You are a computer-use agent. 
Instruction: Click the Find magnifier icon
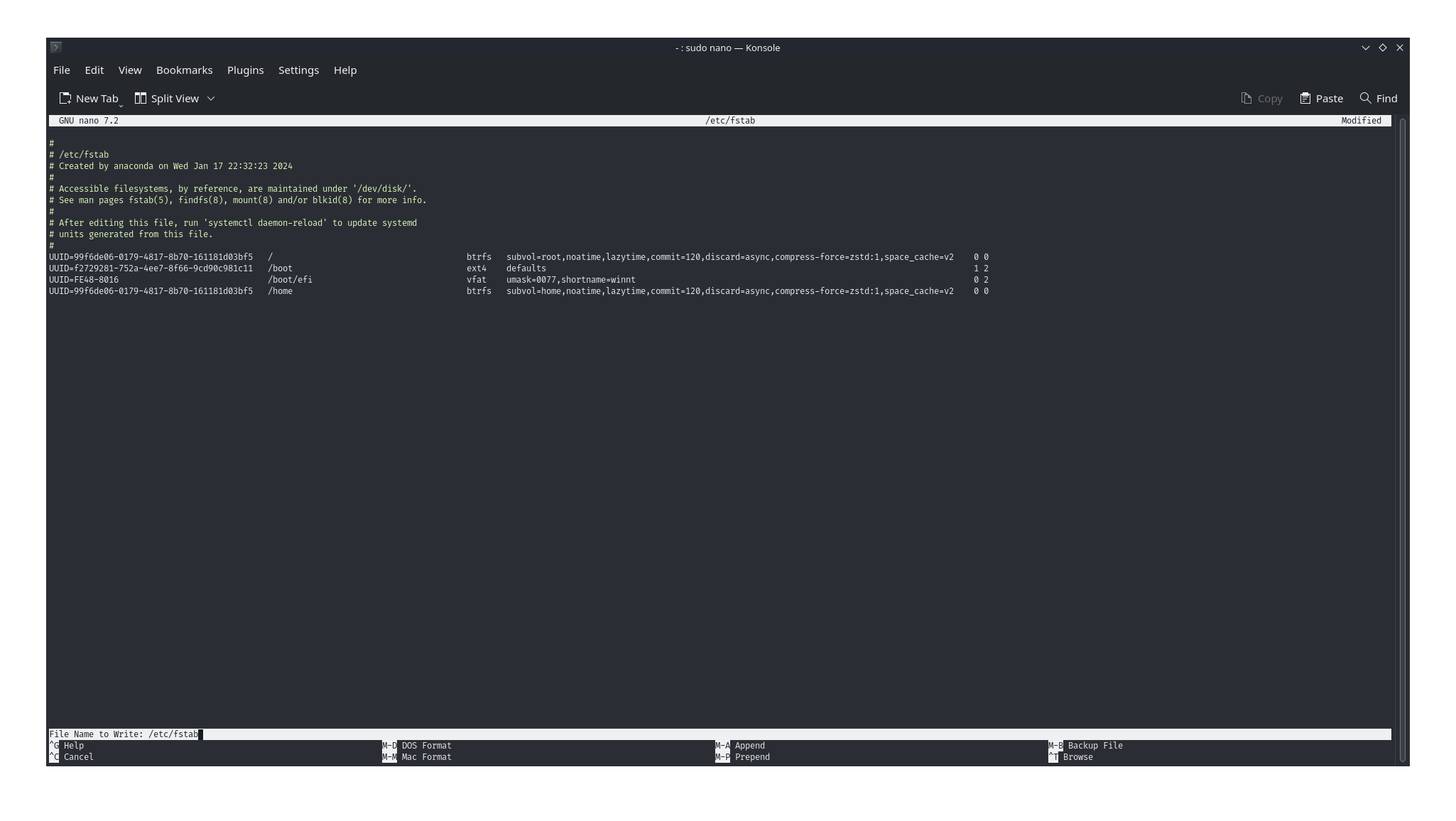pyautogui.click(x=1365, y=98)
